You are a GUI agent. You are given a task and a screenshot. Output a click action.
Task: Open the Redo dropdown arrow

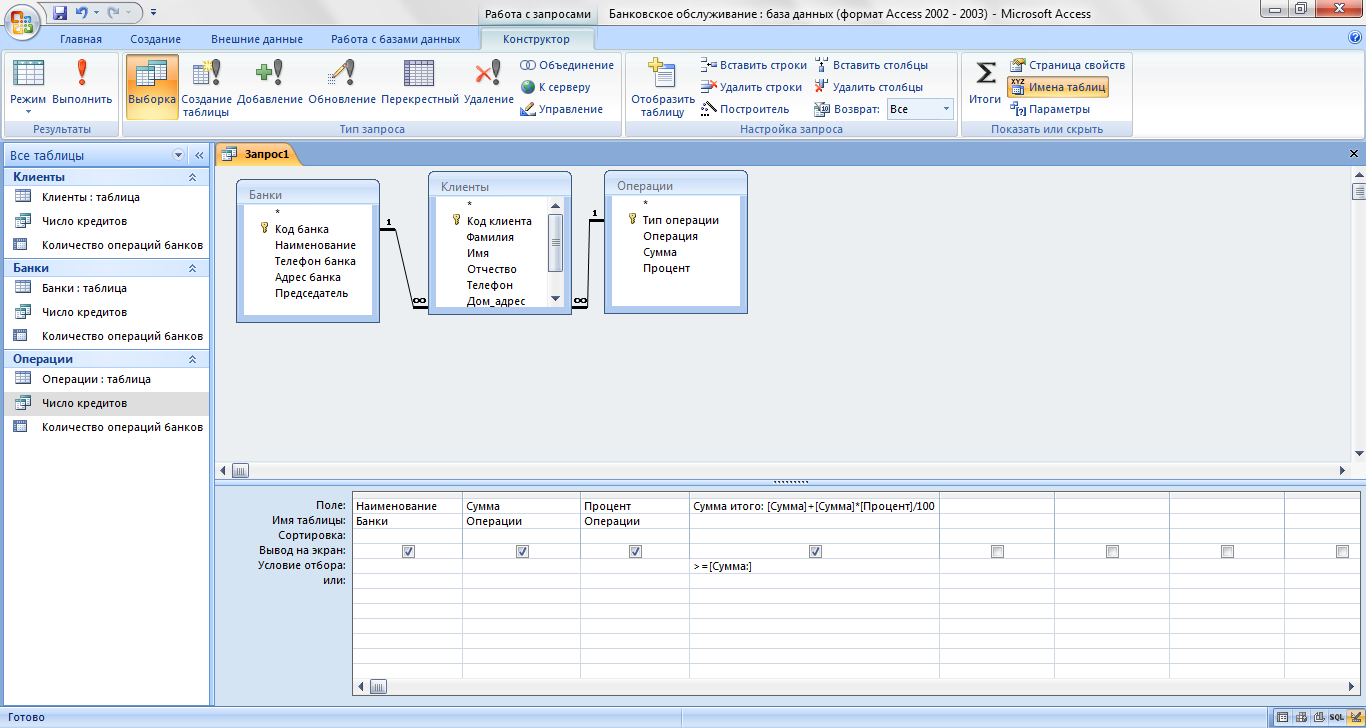pos(126,13)
